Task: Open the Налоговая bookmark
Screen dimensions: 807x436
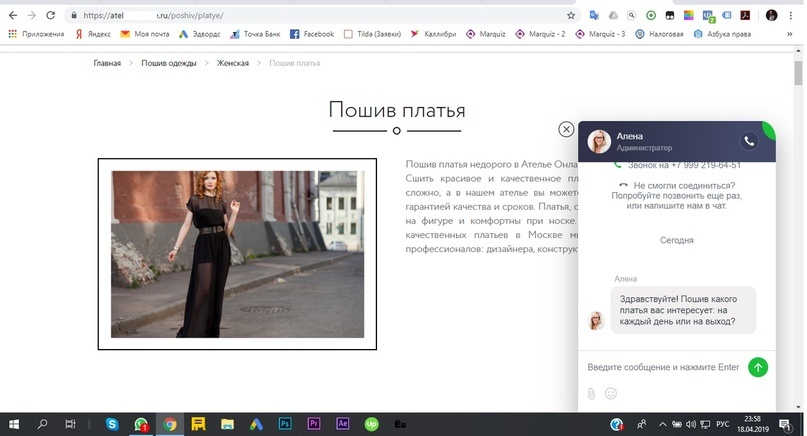Action: 659,34
